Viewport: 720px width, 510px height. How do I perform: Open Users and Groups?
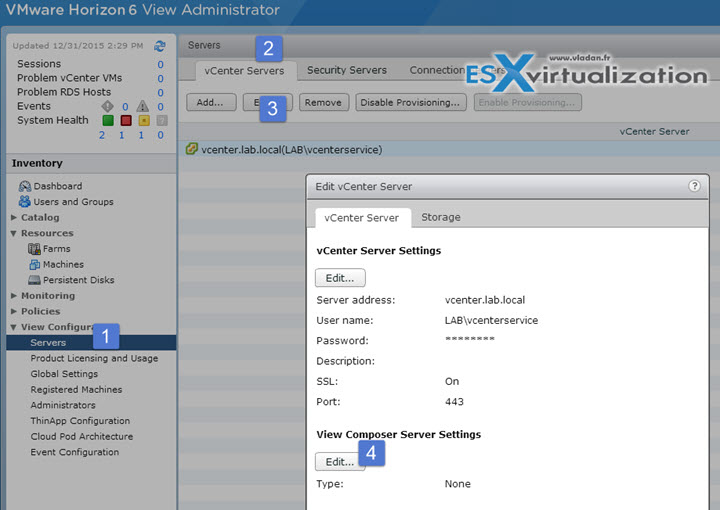[x=73, y=202]
